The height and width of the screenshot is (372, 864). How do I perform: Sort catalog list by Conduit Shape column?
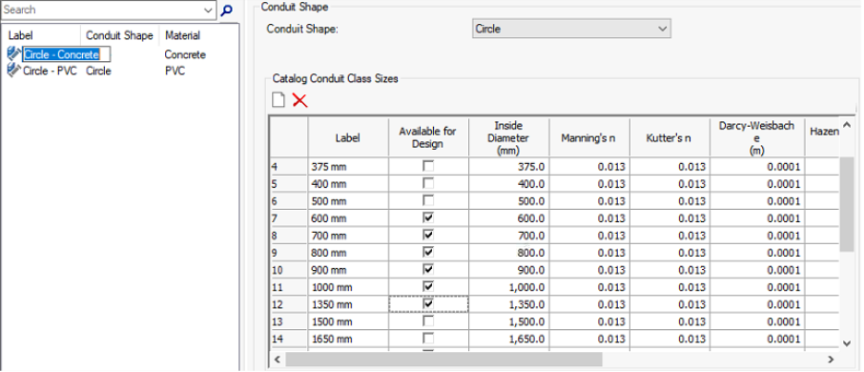click(x=120, y=36)
